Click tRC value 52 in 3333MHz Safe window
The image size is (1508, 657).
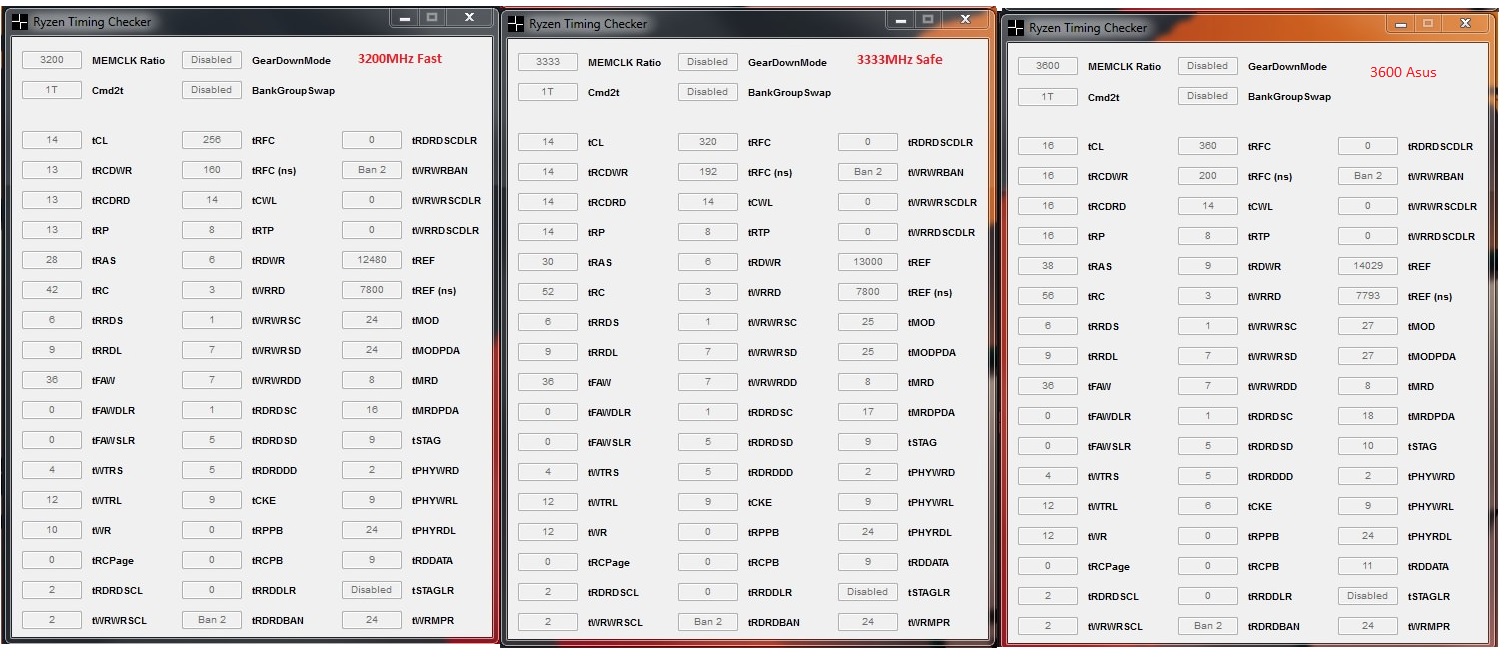coord(548,292)
